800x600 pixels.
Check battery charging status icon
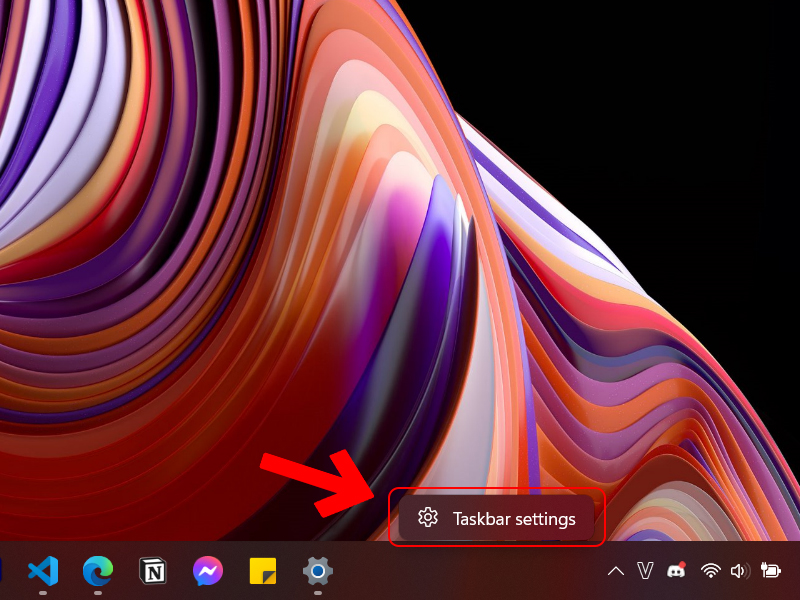(x=771, y=570)
